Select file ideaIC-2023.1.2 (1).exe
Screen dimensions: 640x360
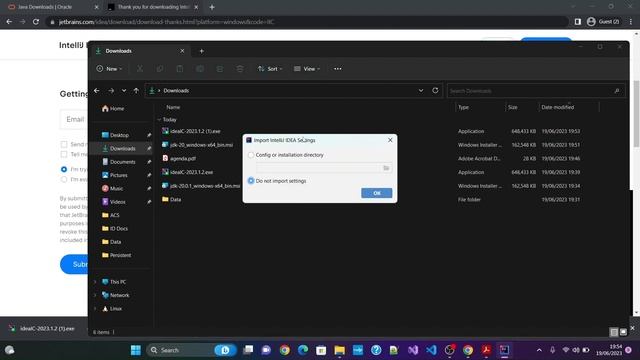coord(191,131)
